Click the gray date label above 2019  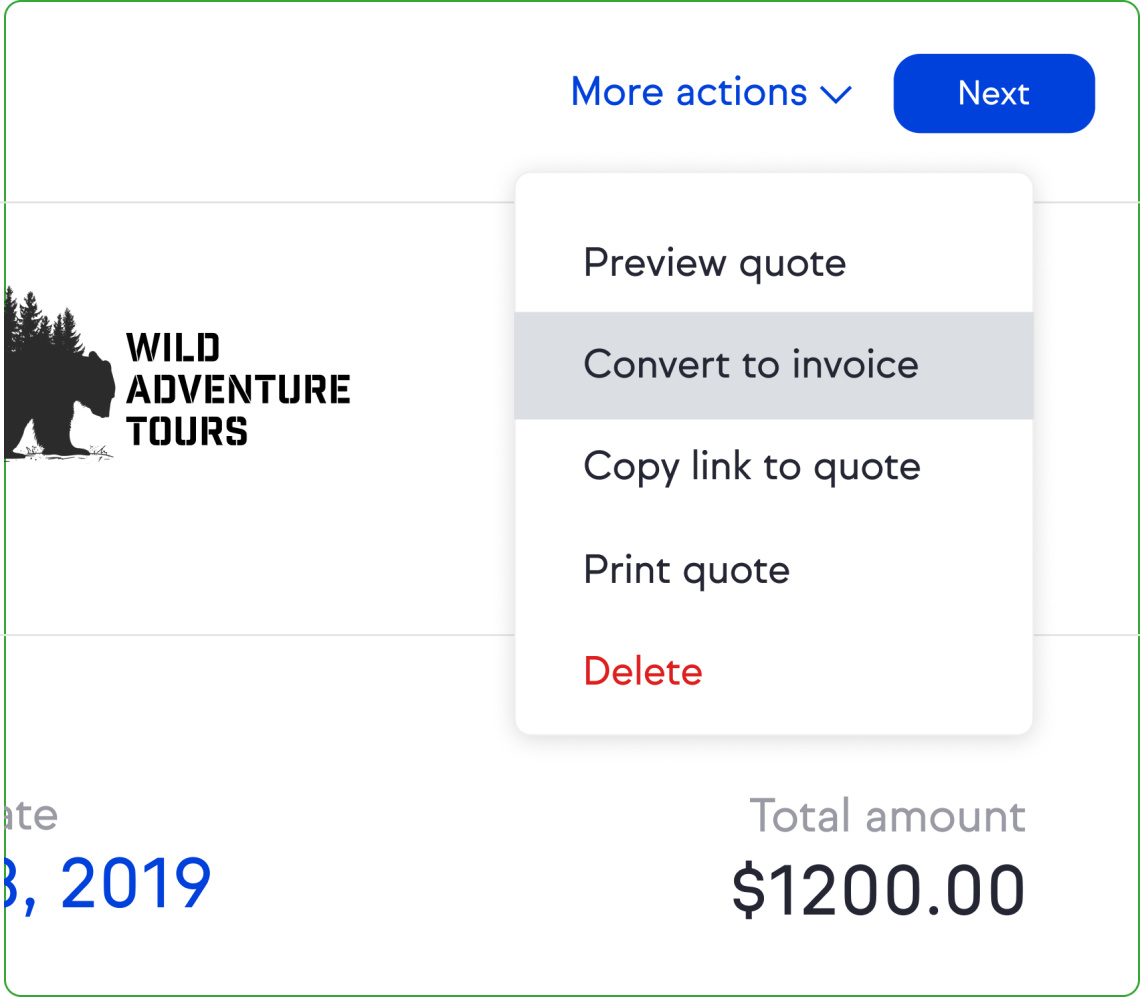31,816
